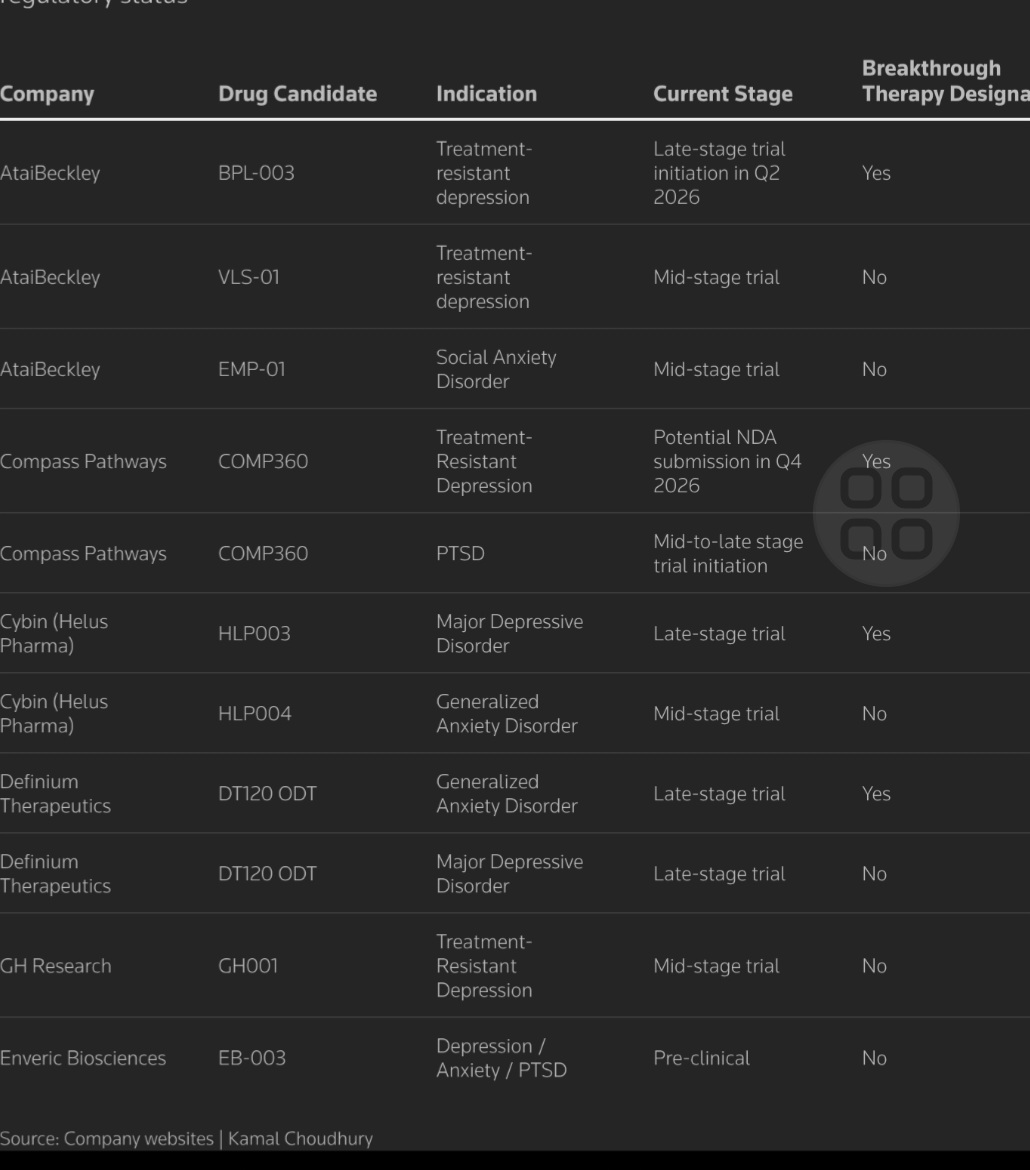Select Definium Therapeutics in the Generalized Anxiety row
Image resolution: width=1030 pixels, height=1170 pixels.
coord(55,793)
